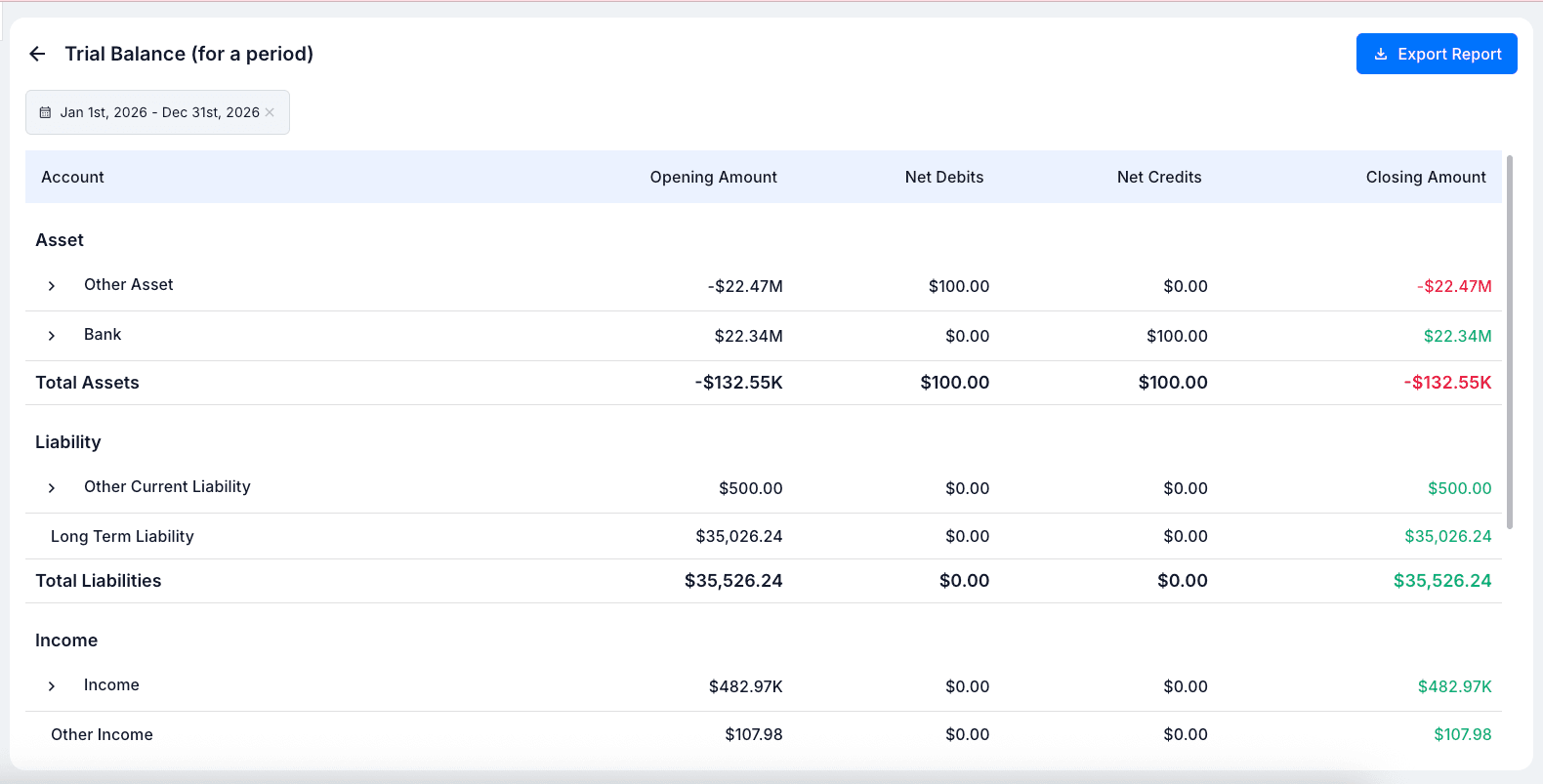The width and height of the screenshot is (1543, 784).
Task: Clear the date range with the x icon
Action: coord(270,112)
